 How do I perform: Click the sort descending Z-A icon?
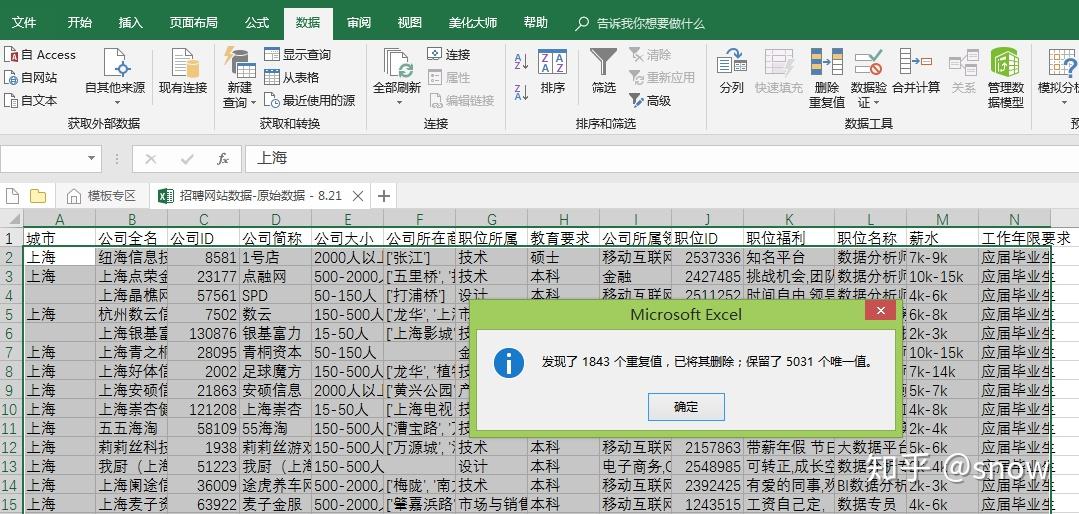[522, 92]
